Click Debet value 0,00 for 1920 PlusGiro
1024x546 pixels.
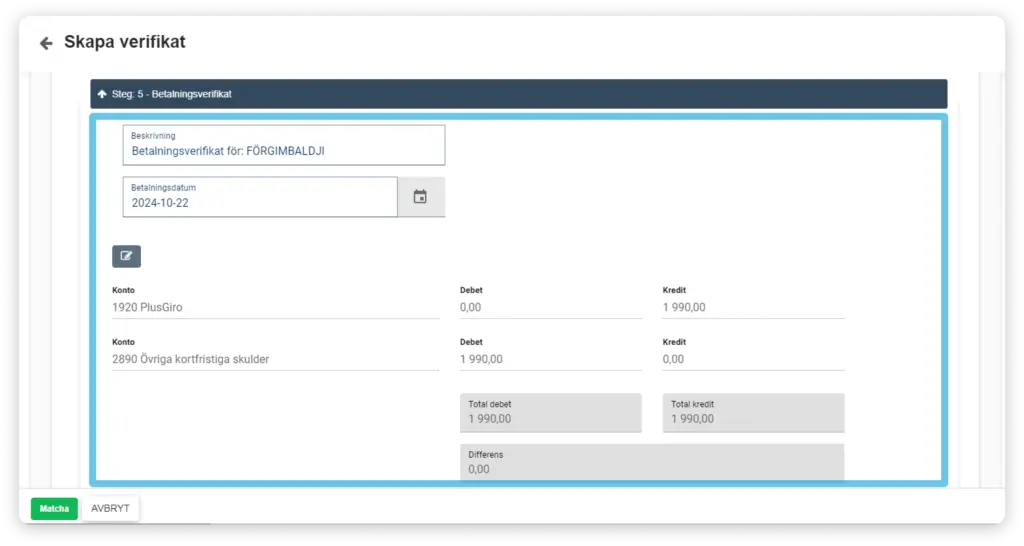[x=551, y=307]
